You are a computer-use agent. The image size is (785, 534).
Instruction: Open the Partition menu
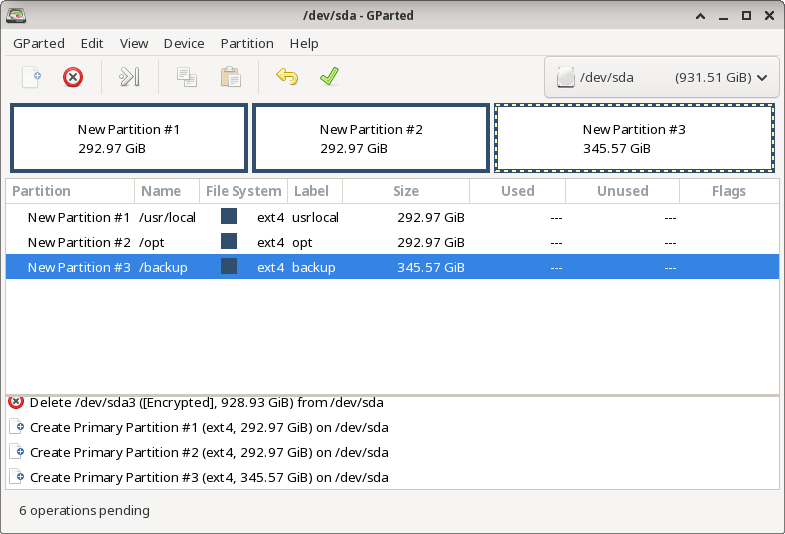tap(247, 44)
